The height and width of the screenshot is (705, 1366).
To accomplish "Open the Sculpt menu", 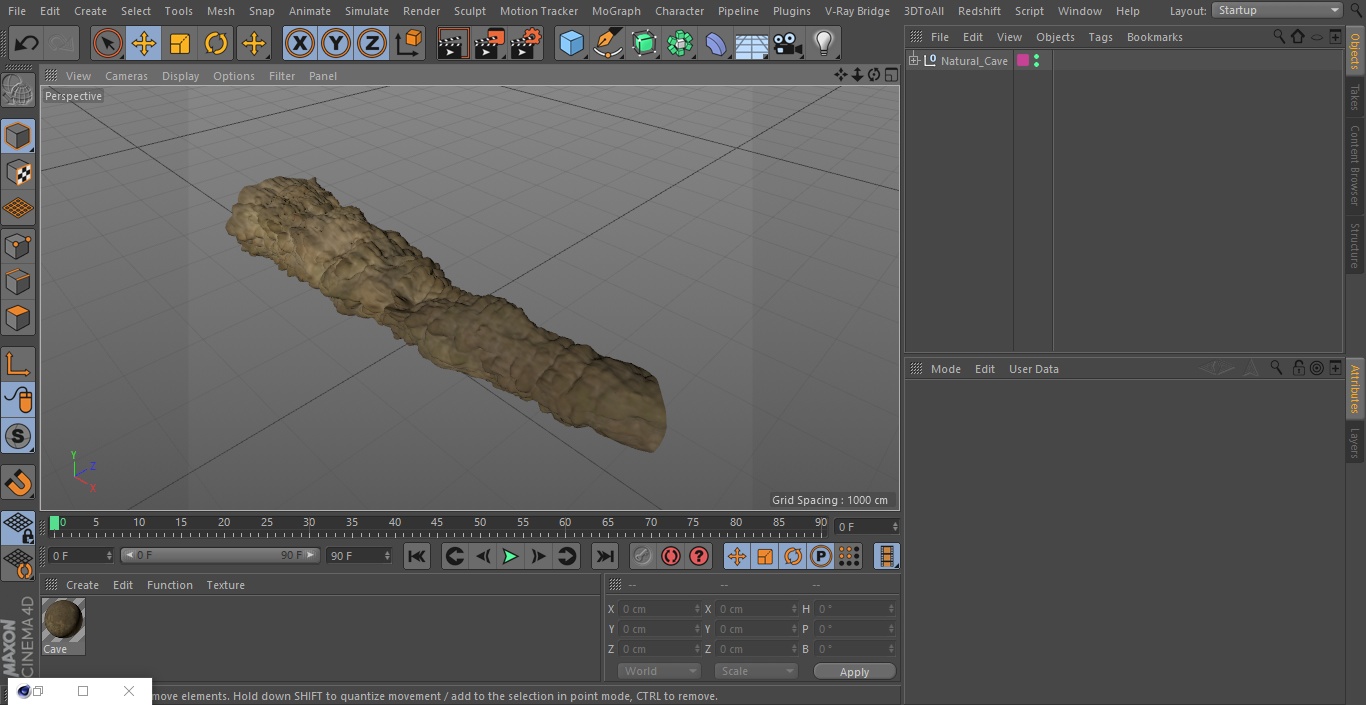I will [x=469, y=11].
